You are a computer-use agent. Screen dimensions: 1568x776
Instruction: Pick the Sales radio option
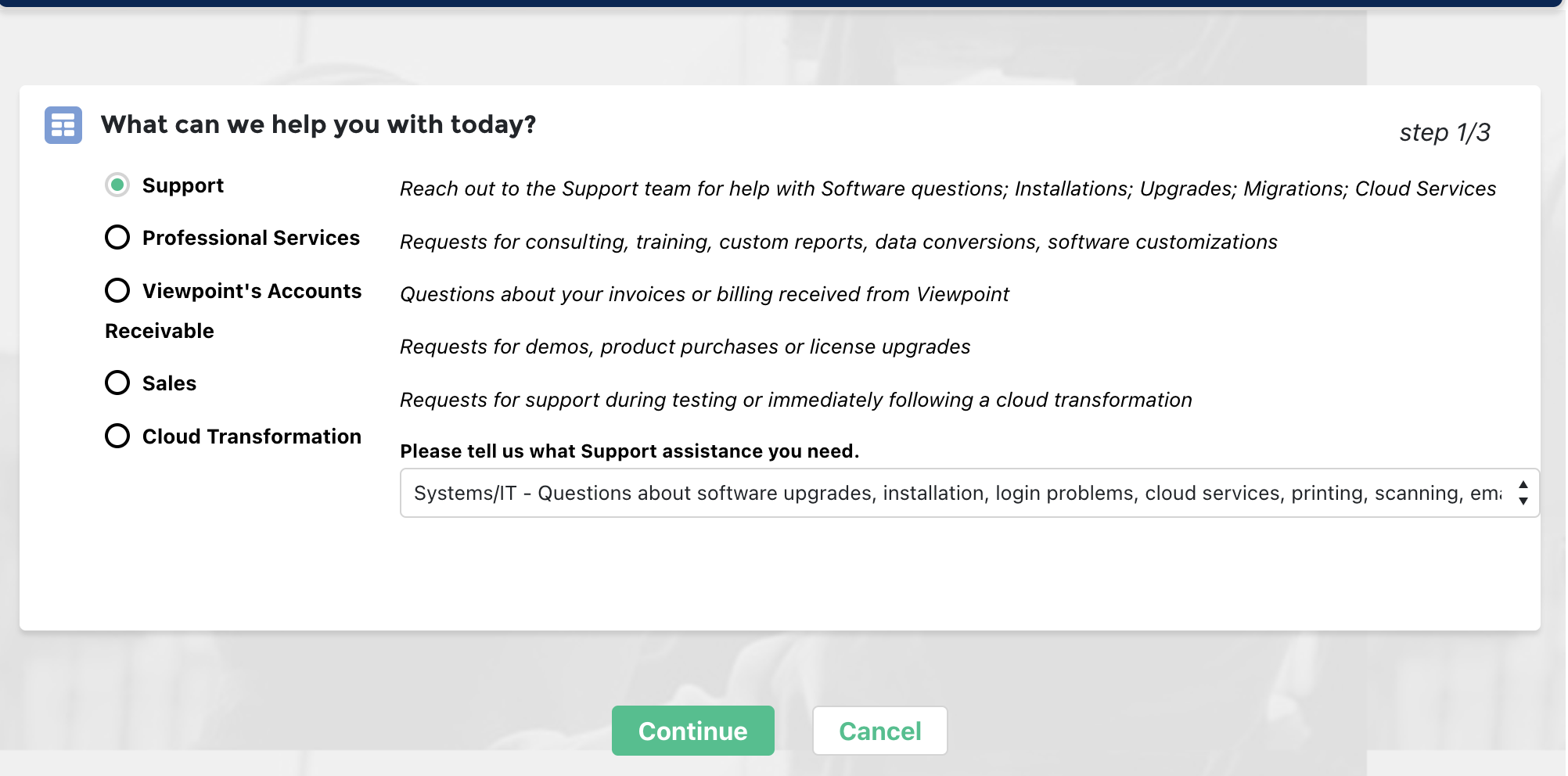point(117,383)
